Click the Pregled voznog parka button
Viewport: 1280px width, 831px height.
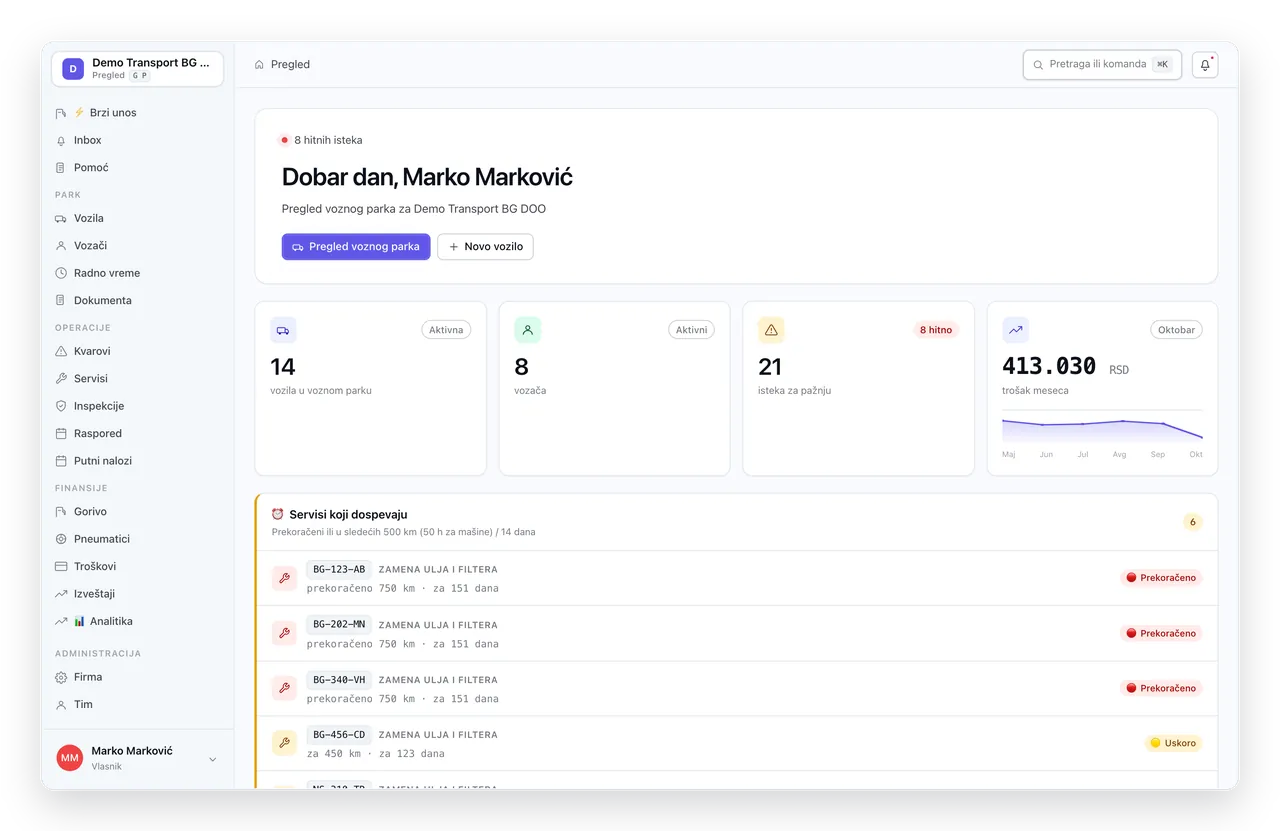pos(356,246)
